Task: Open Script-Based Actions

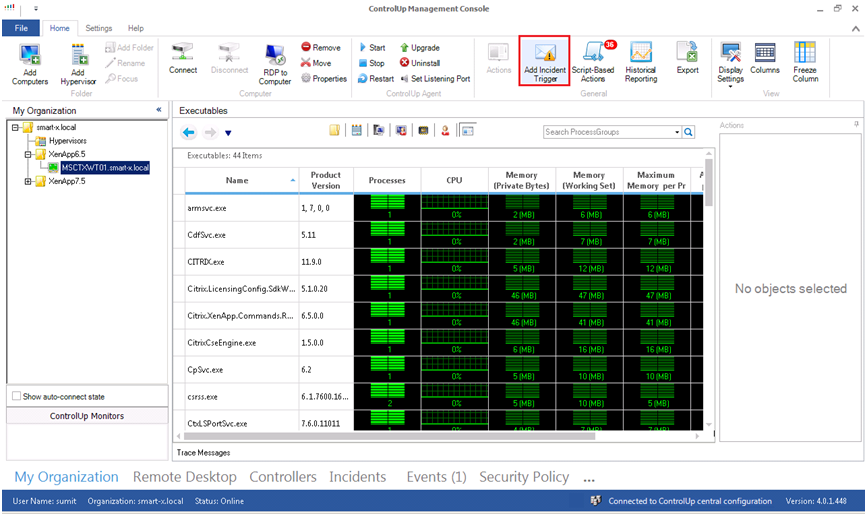Action: [x=593, y=62]
